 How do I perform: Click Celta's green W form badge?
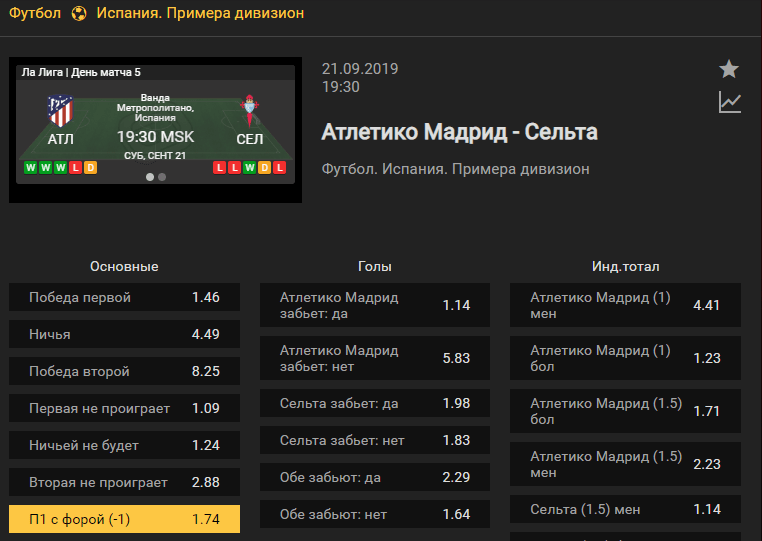(x=250, y=168)
